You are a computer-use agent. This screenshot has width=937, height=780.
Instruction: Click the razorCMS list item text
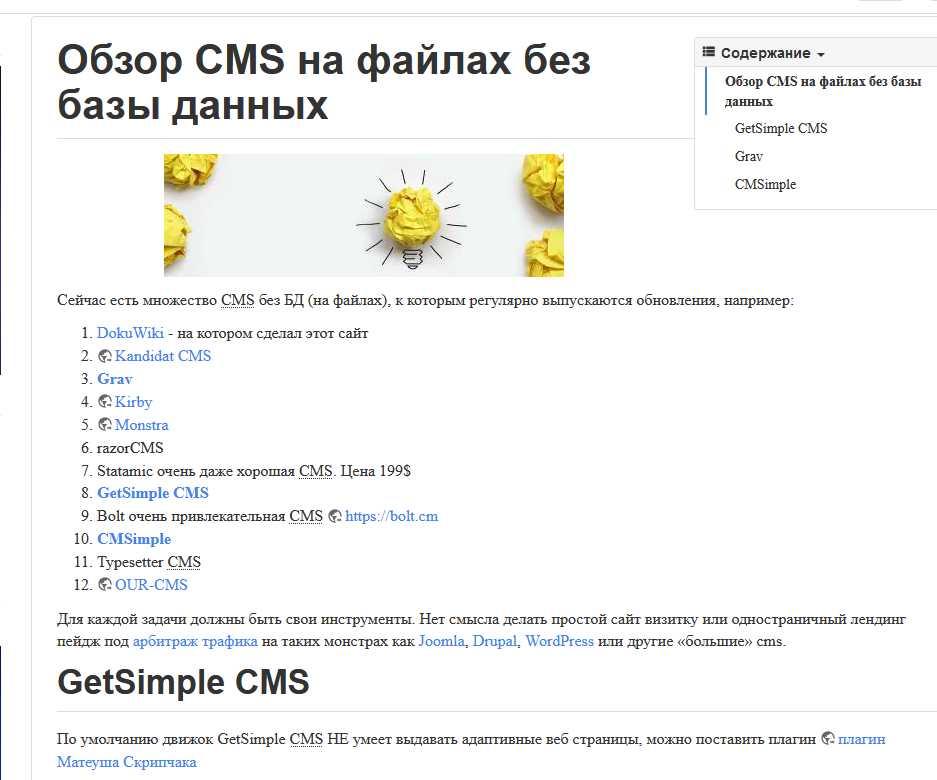130,448
